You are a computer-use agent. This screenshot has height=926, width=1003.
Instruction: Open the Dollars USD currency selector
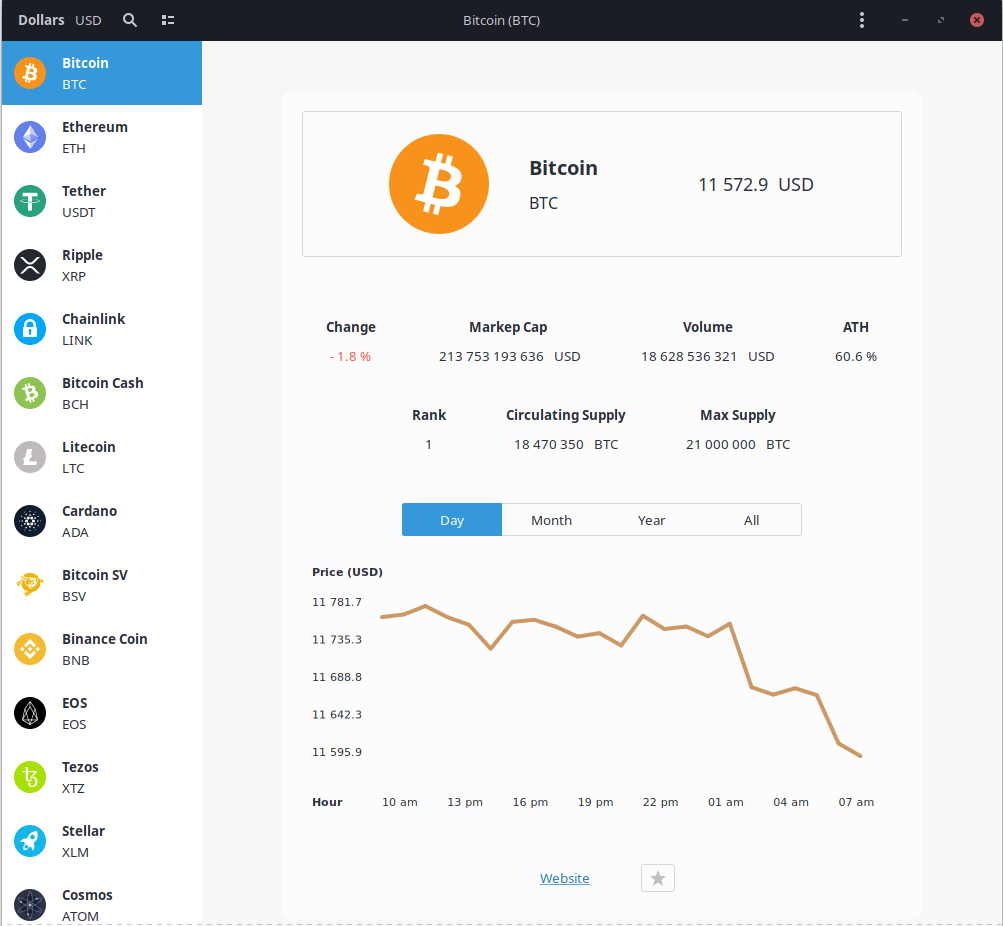coord(59,20)
